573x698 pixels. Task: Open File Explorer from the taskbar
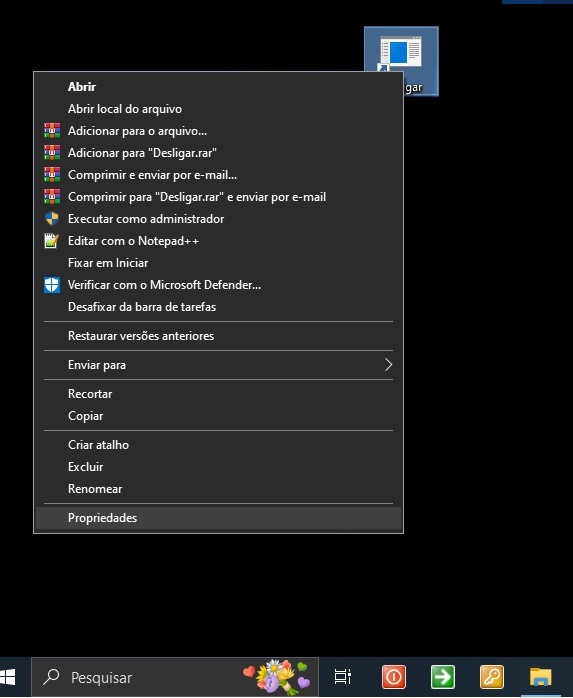point(540,677)
